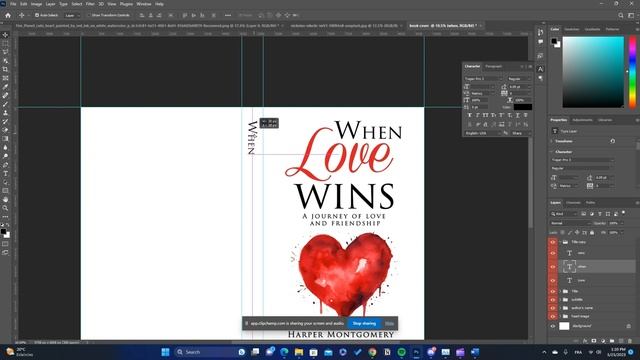Screen dimensions: 640x360
Task: Click the reset transform icon in Properties
Action: pyautogui.click(x=613, y=141)
